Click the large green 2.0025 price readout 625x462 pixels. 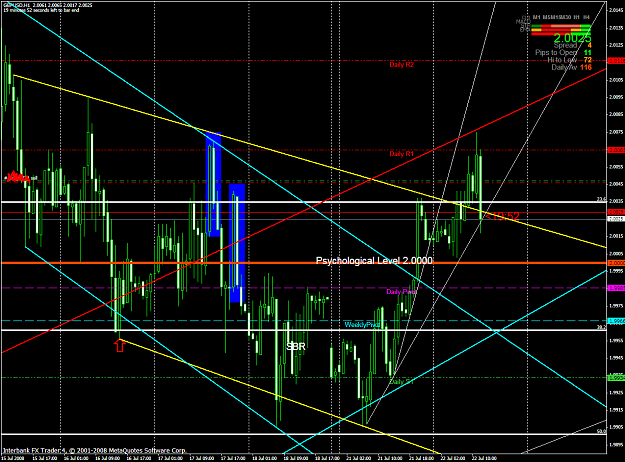point(572,38)
